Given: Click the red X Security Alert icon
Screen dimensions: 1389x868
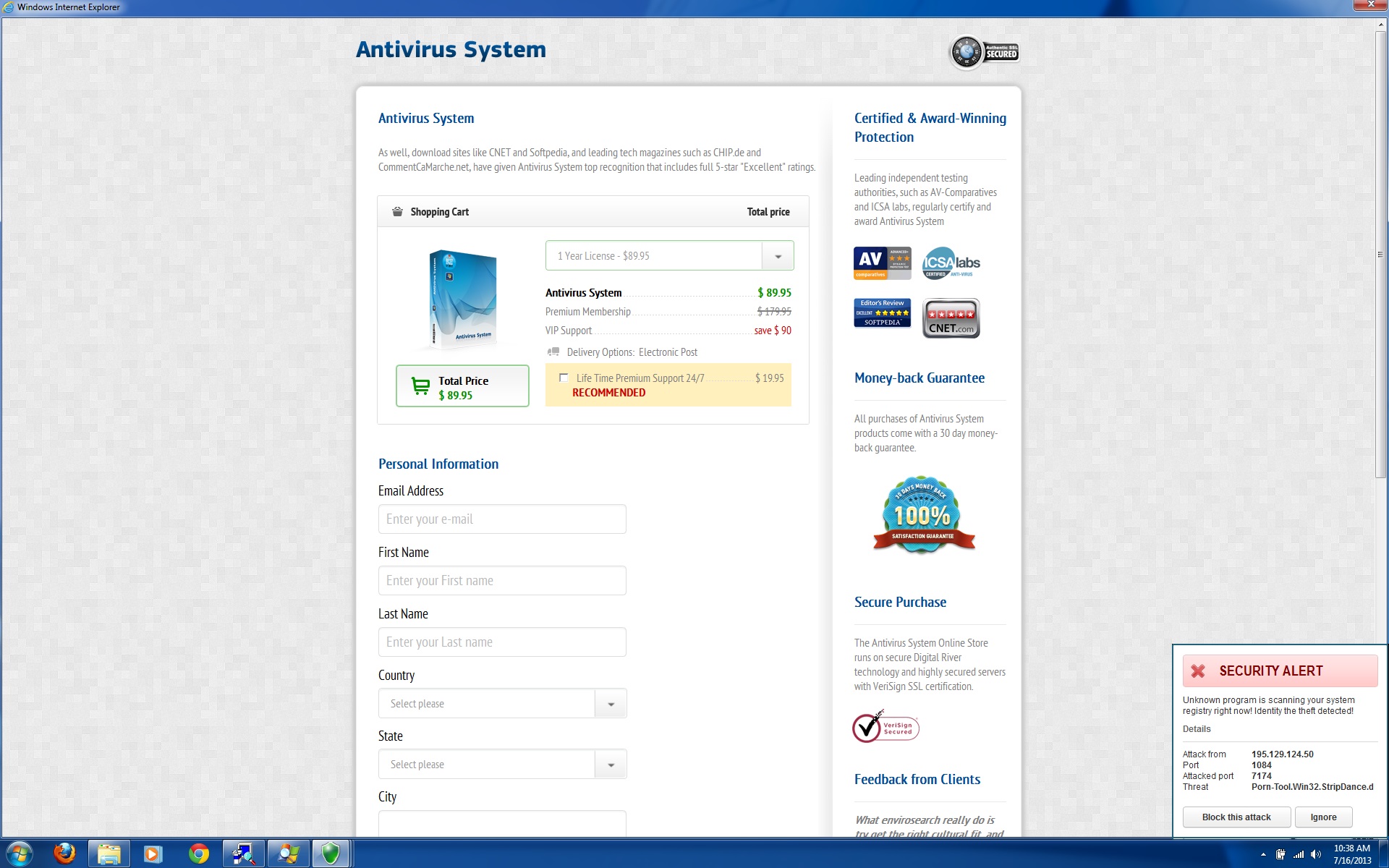Looking at the screenshot, I should (x=1198, y=671).
